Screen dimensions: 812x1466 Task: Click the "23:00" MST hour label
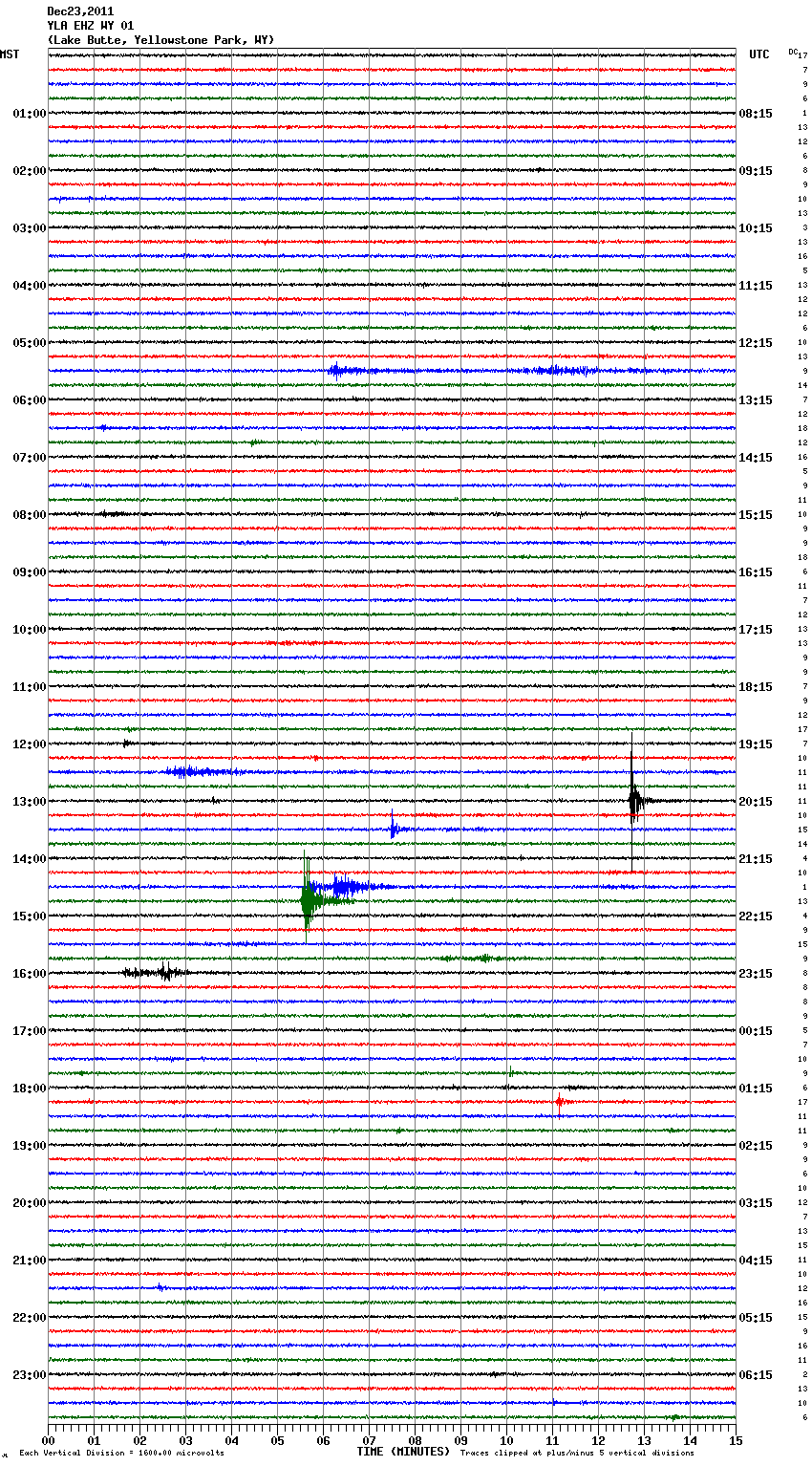pos(30,1375)
